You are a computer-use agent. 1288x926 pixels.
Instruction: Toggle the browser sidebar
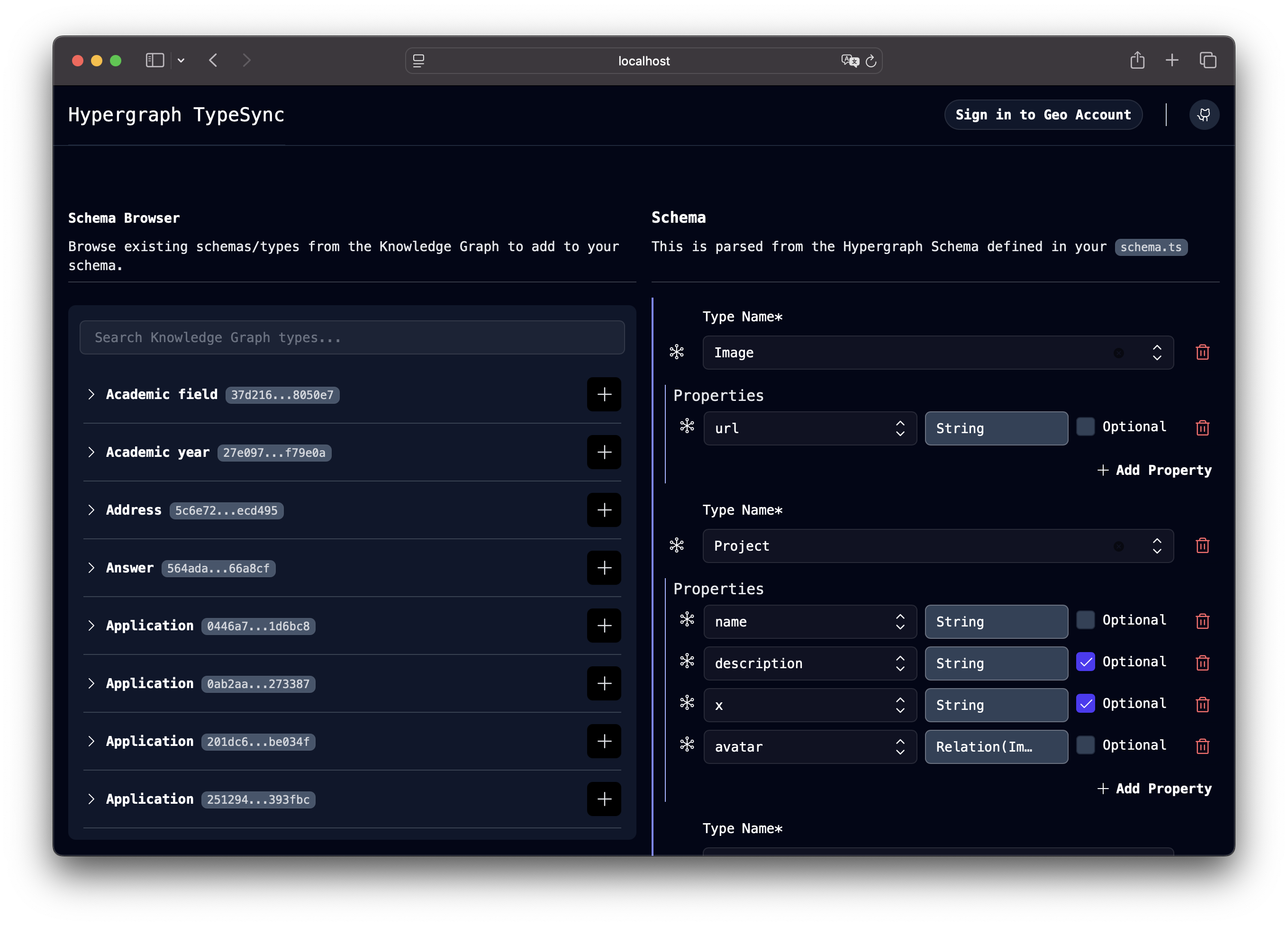coord(155,60)
